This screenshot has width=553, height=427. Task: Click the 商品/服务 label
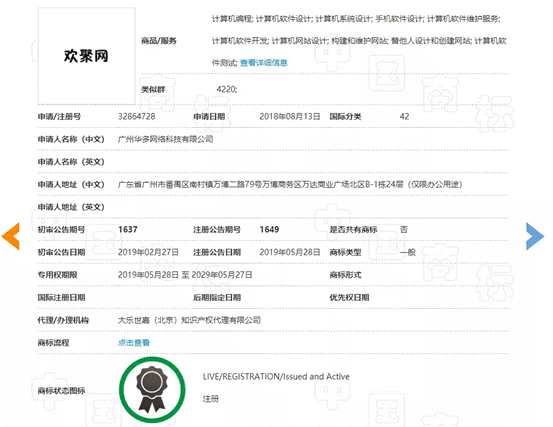pyautogui.click(x=159, y=41)
